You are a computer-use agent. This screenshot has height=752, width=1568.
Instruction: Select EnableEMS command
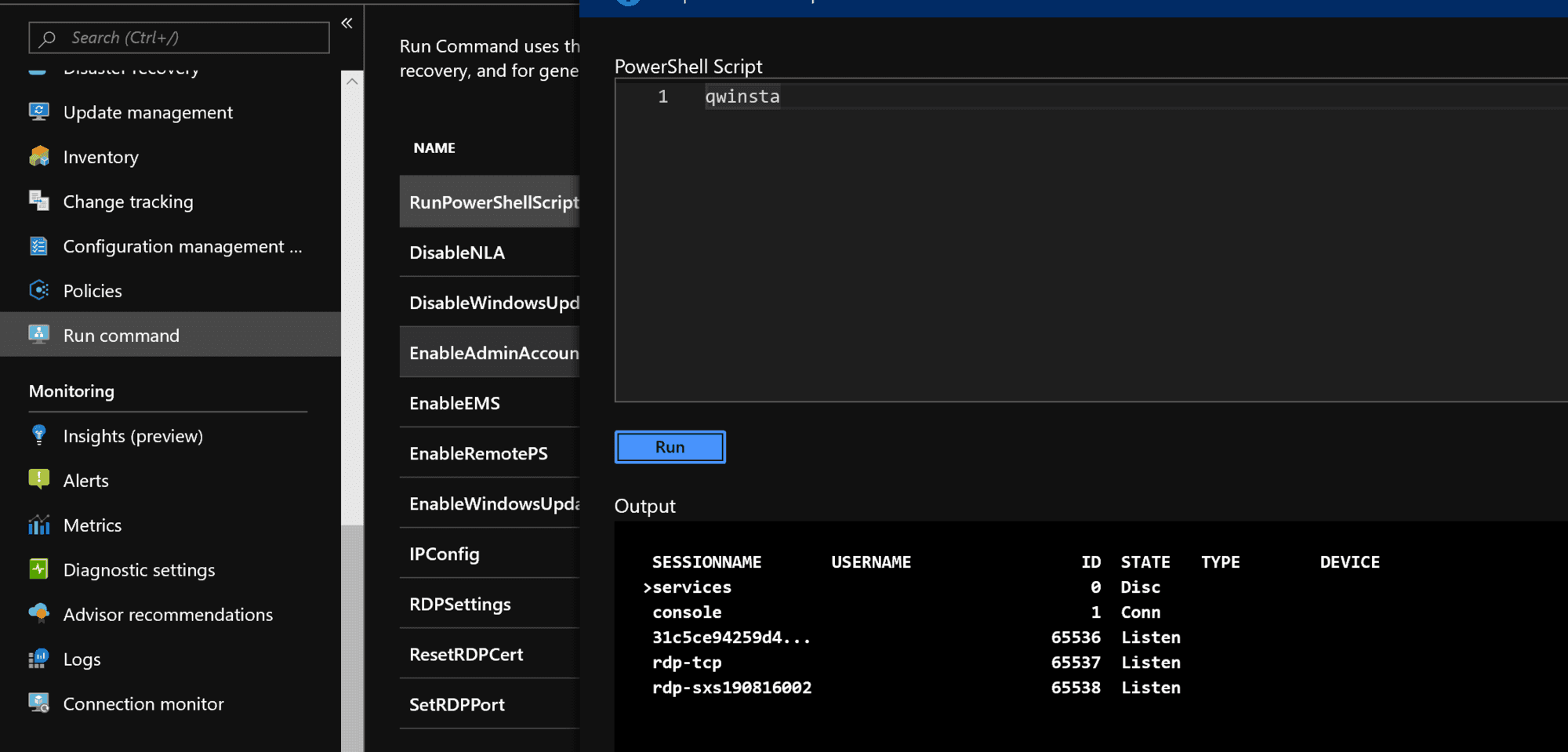click(489, 402)
